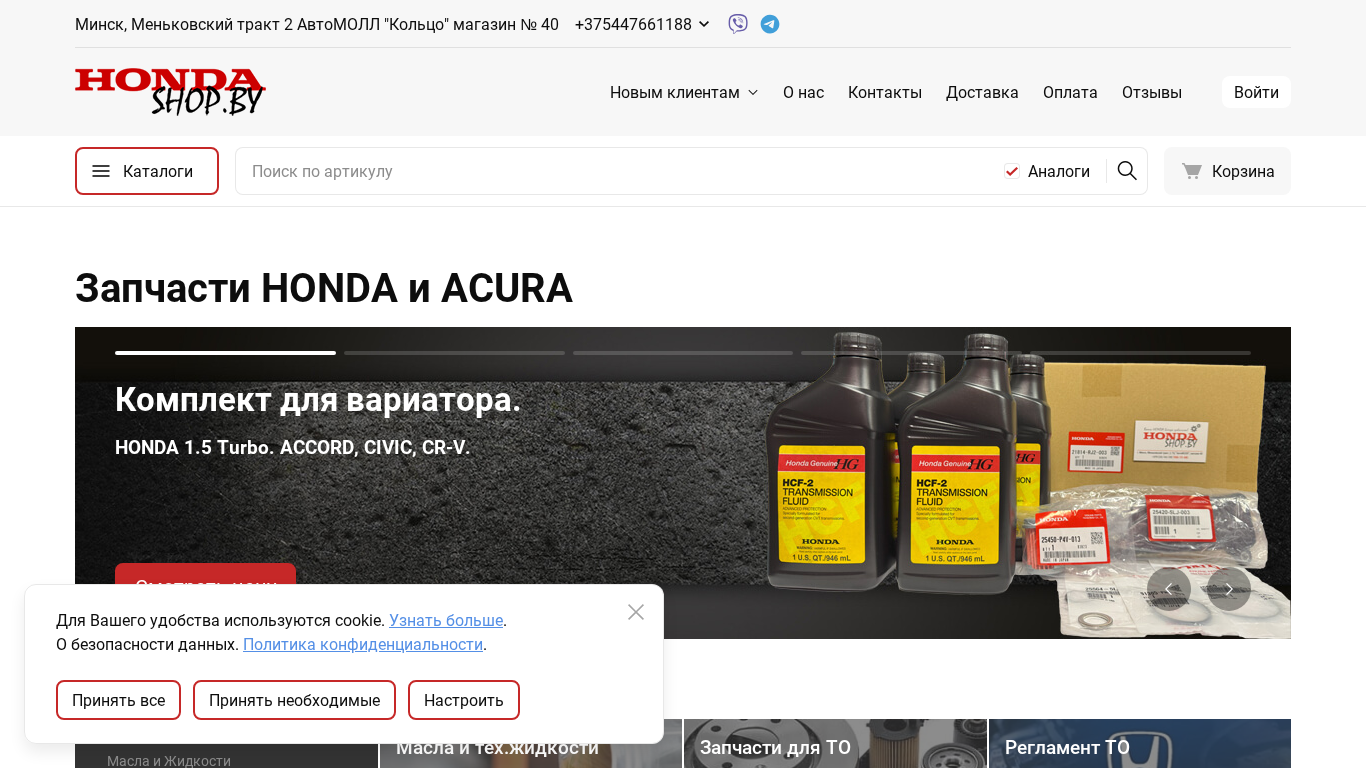Click the store address text in header
The image size is (1366, 768).
(x=317, y=24)
